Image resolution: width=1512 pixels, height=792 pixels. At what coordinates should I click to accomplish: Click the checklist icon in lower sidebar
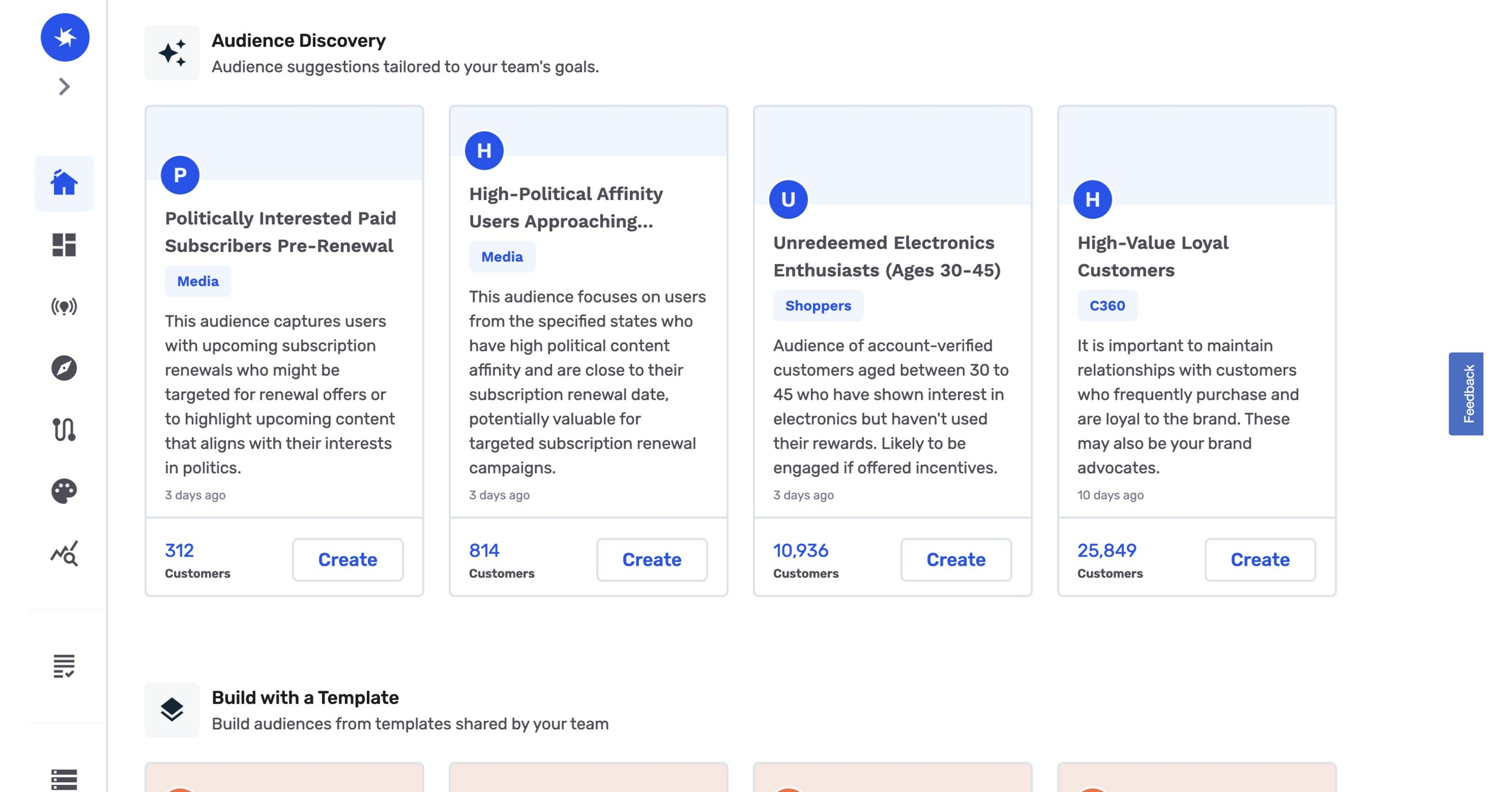(63, 667)
